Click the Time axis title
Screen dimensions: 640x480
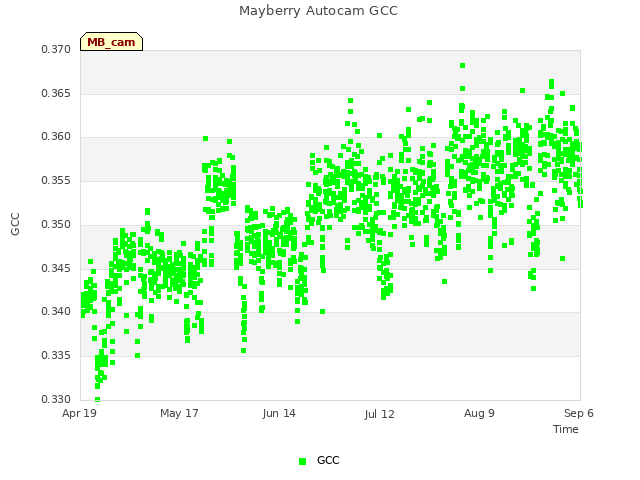pyautogui.click(x=566, y=429)
